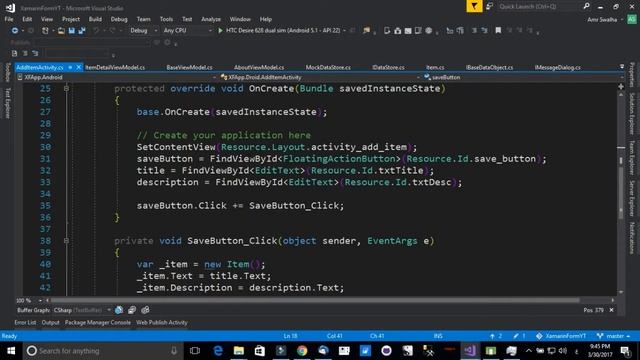640x360 pixels.
Task: Open the Project menu
Action: point(71,19)
